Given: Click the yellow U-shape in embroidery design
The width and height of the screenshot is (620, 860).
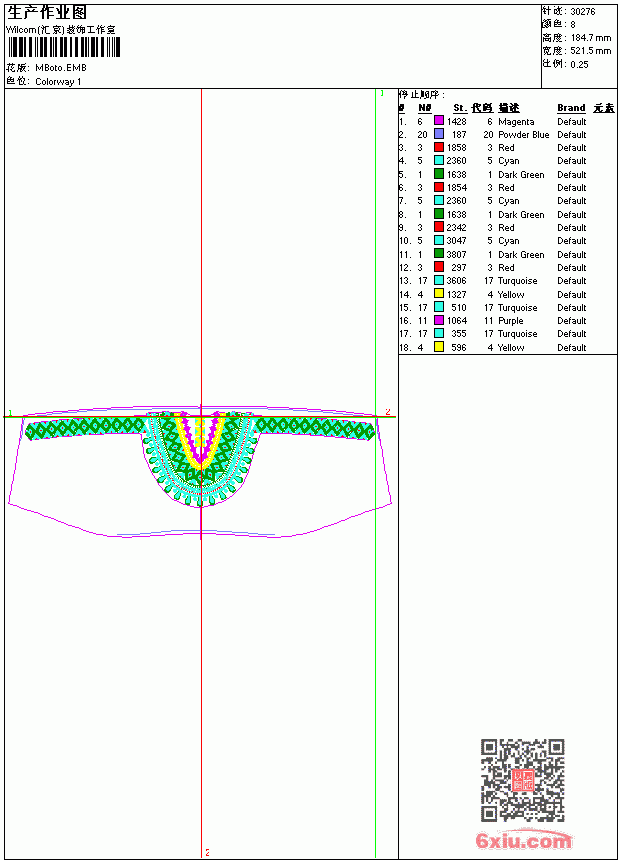Looking at the screenshot, I should tap(201, 445).
